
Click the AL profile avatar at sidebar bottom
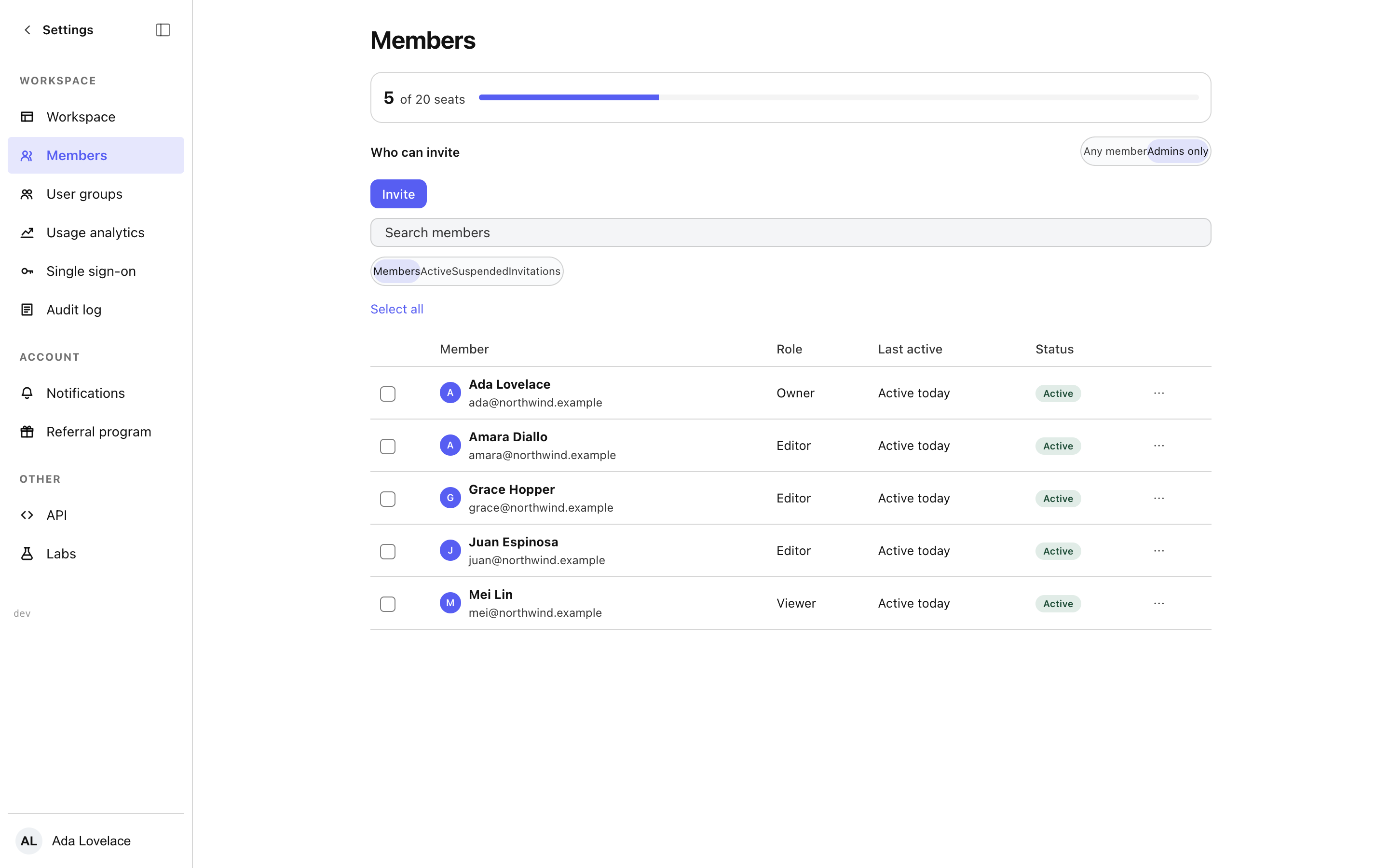[29, 841]
